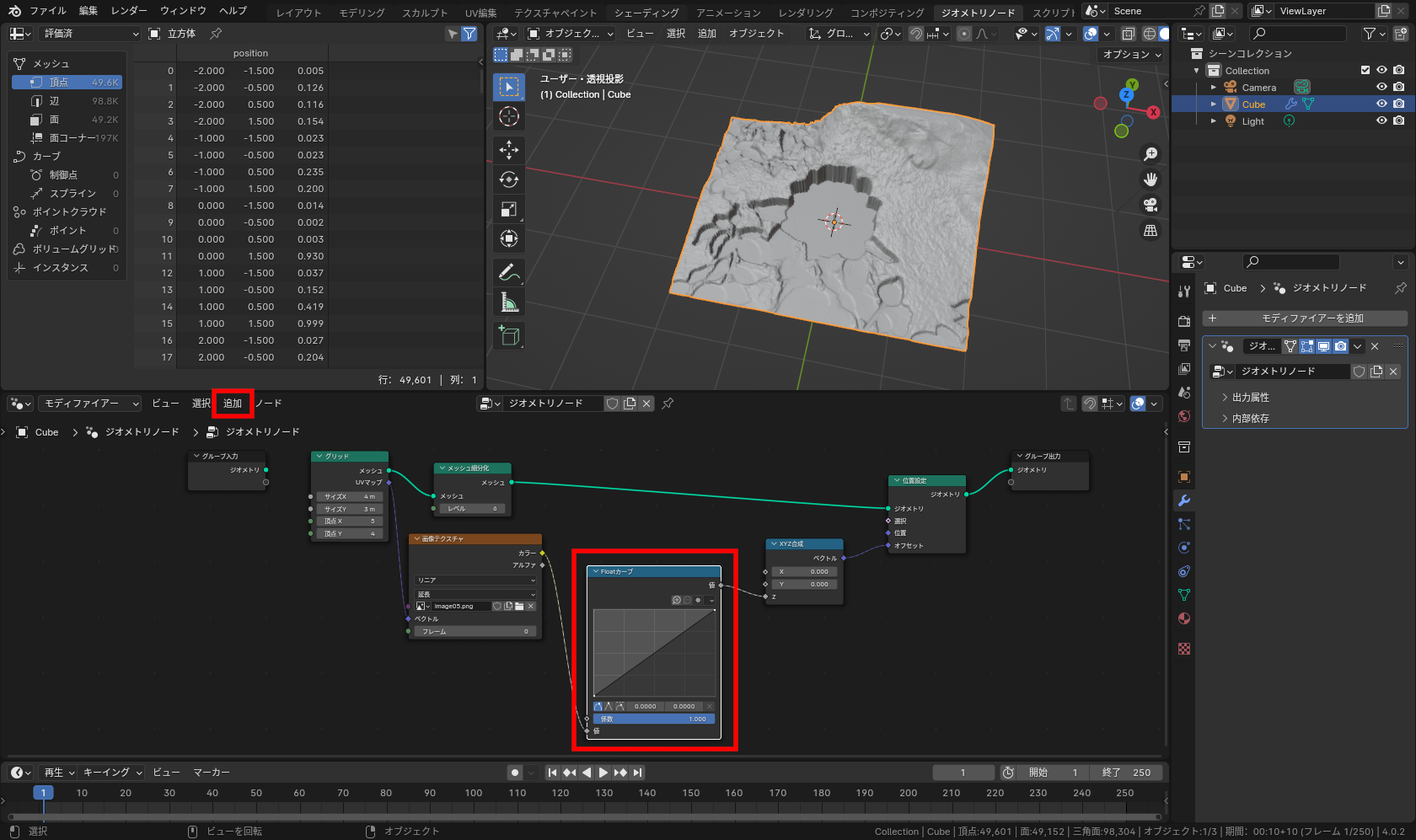Select the Rotate tool in viewport toolbar
Viewport: 1416px width, 840px height.
[x=509, y=179]
